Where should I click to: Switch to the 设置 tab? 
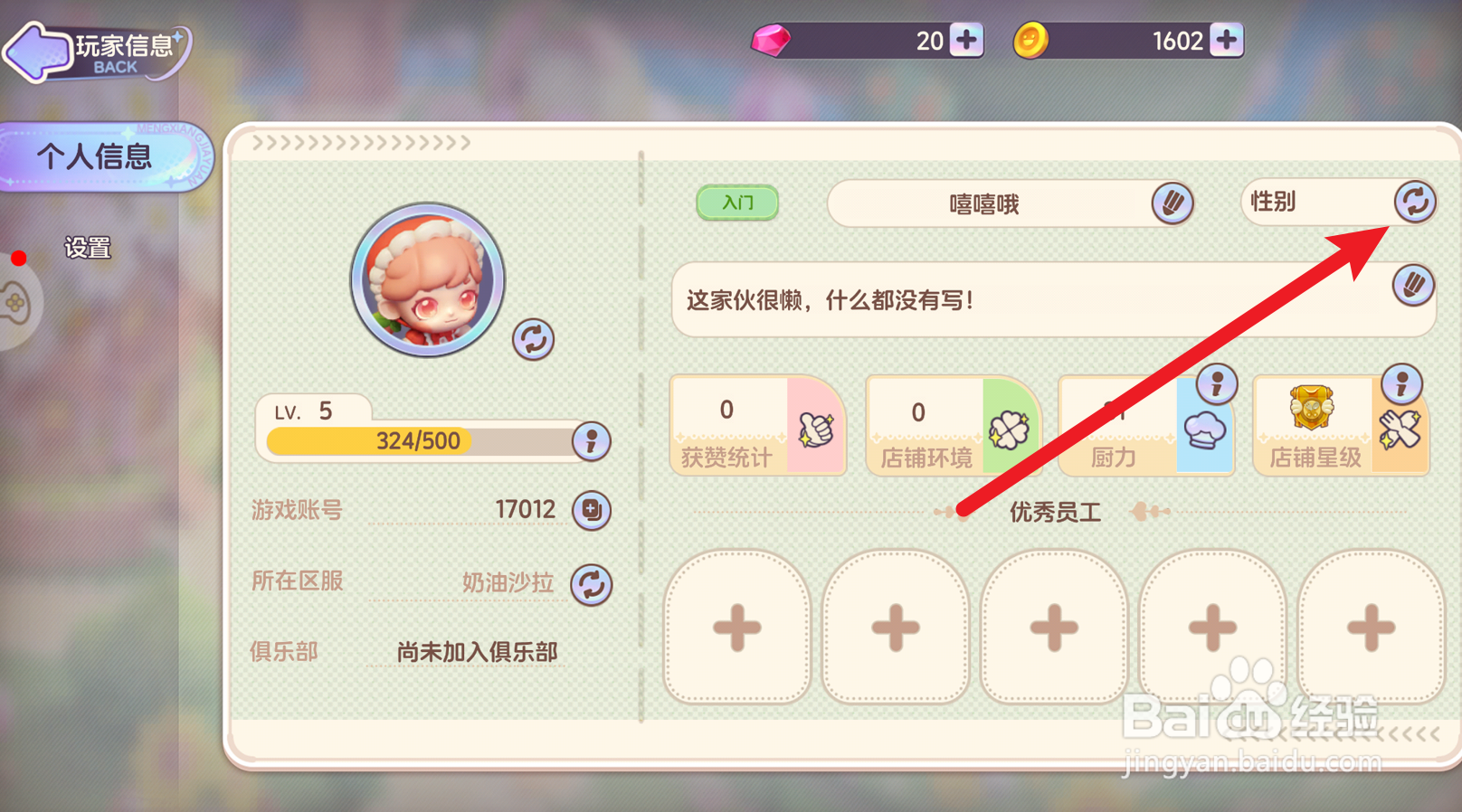(88, 248)
